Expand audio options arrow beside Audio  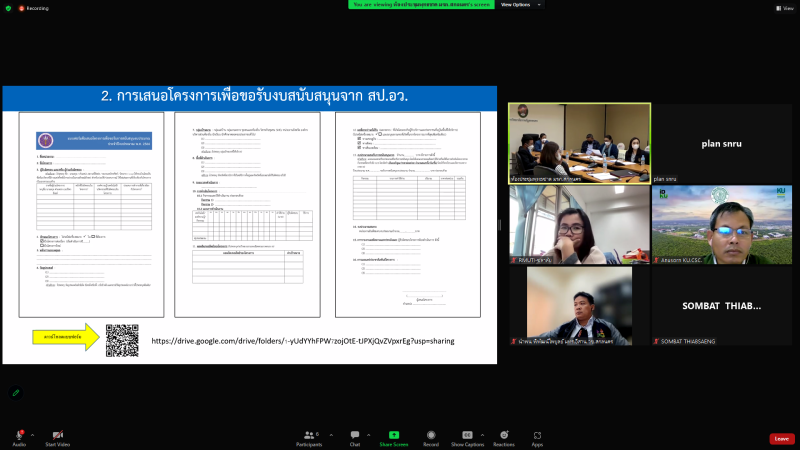tap(32, 435)
